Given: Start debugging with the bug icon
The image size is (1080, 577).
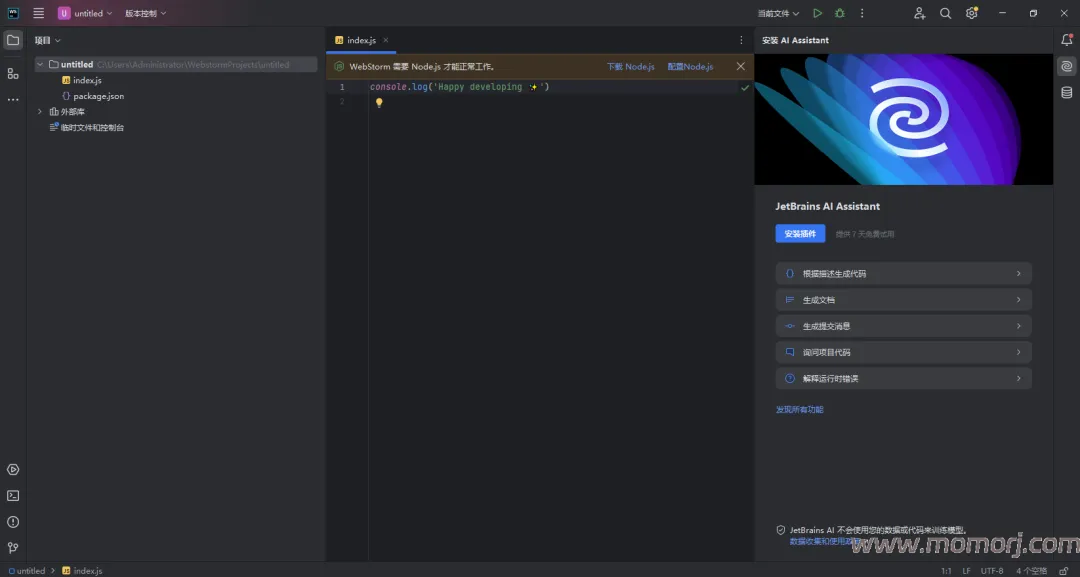Looking at the screenshot, I should tap(840, 13).
